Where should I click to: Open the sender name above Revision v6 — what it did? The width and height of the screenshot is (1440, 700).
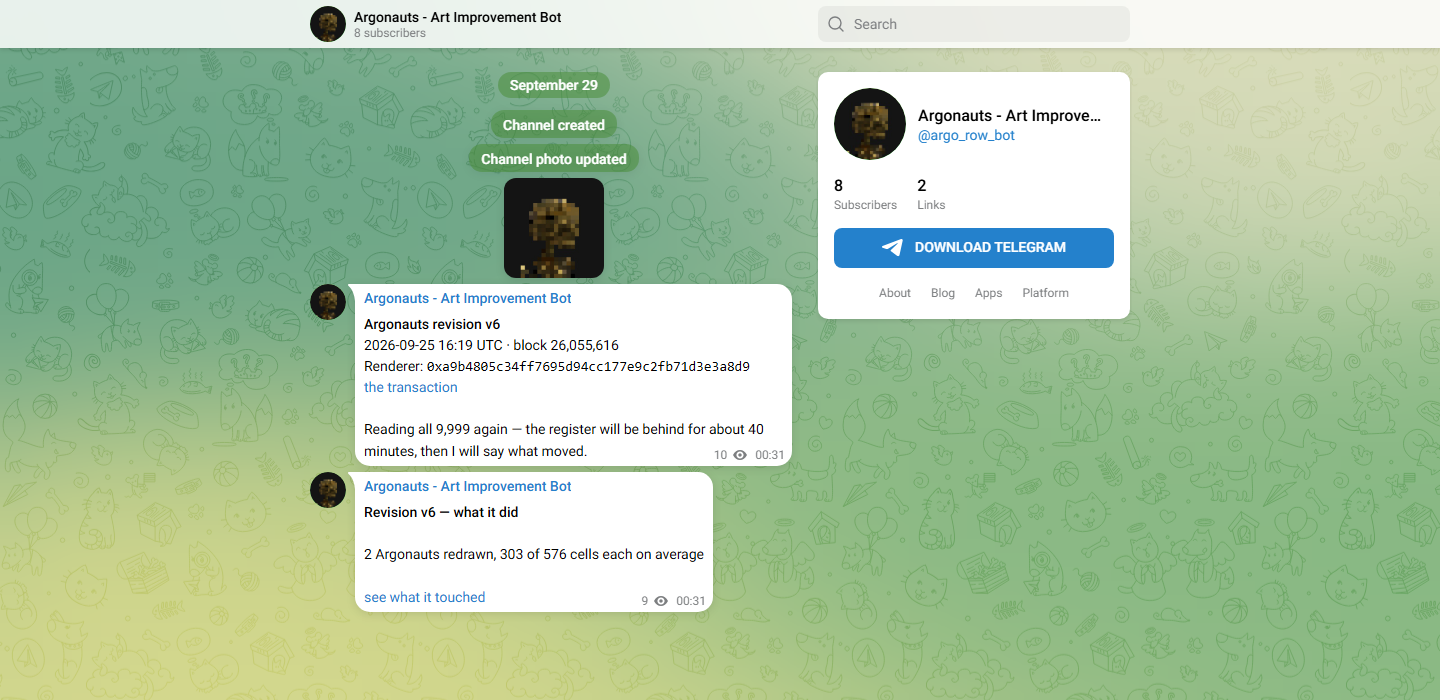point(468,486)
